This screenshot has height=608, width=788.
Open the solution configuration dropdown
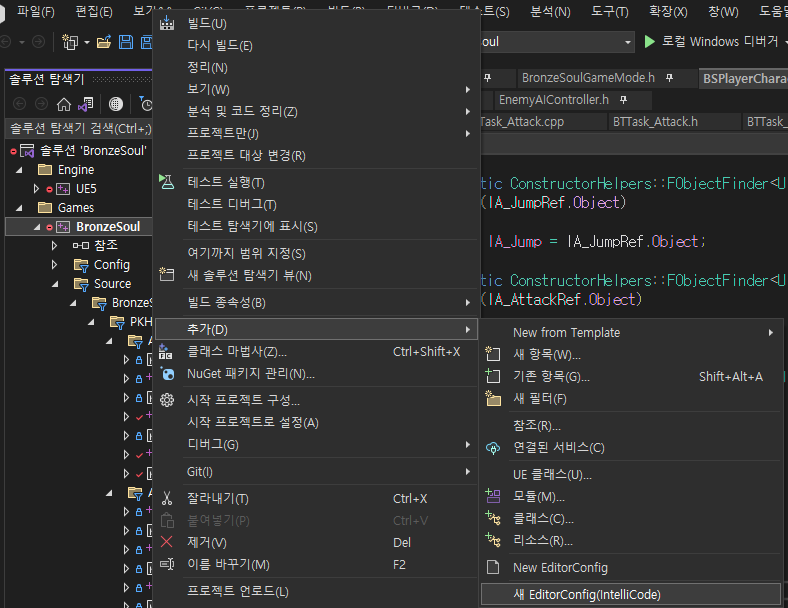coord(628,42)
